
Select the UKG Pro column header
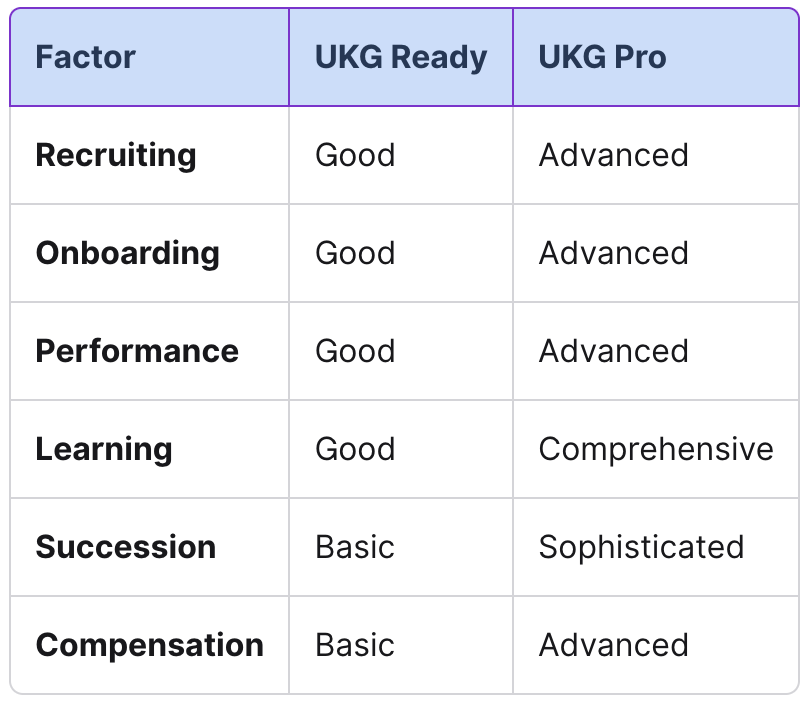coord(602,57)
